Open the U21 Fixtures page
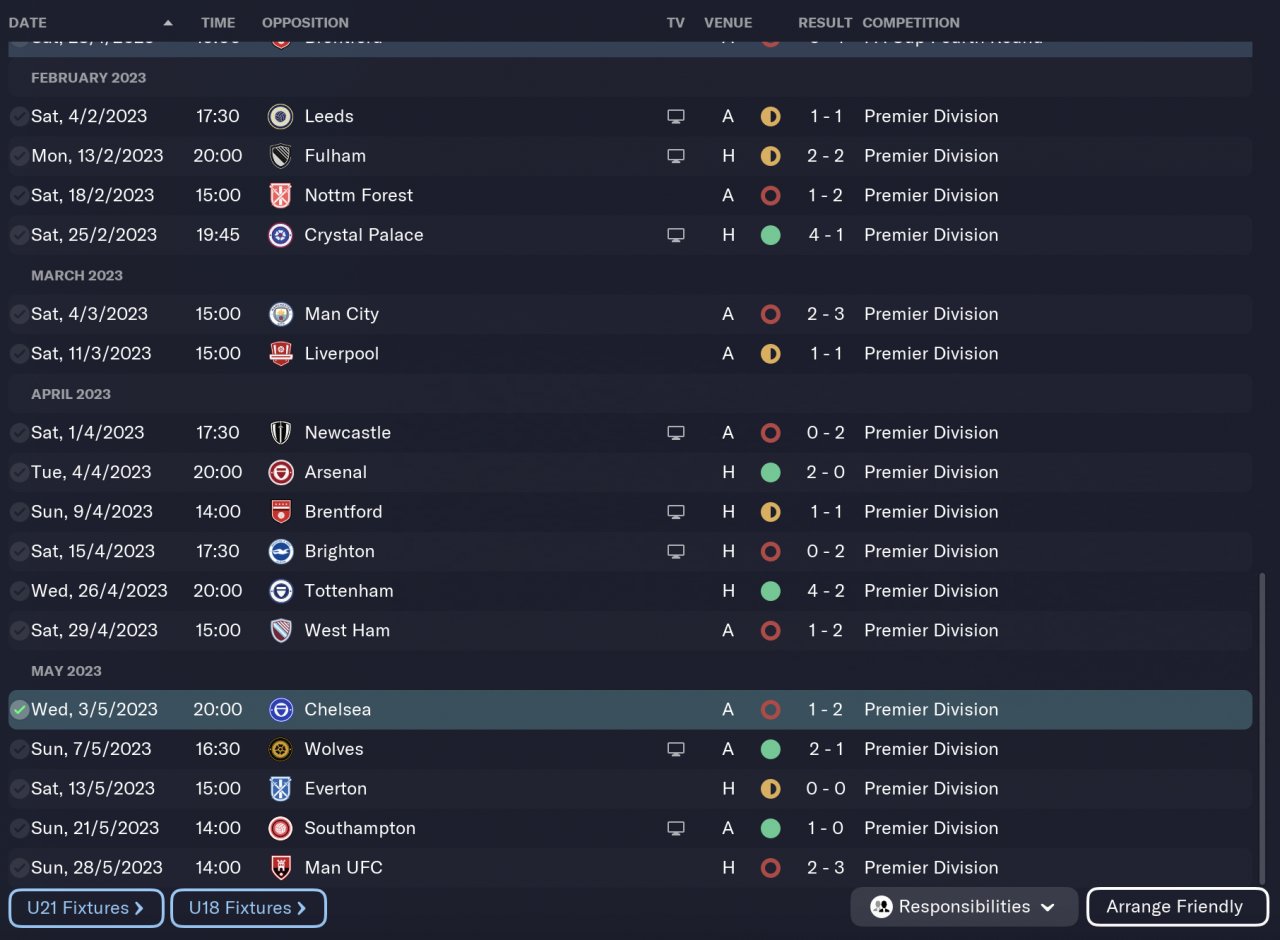 click(86, 908)
